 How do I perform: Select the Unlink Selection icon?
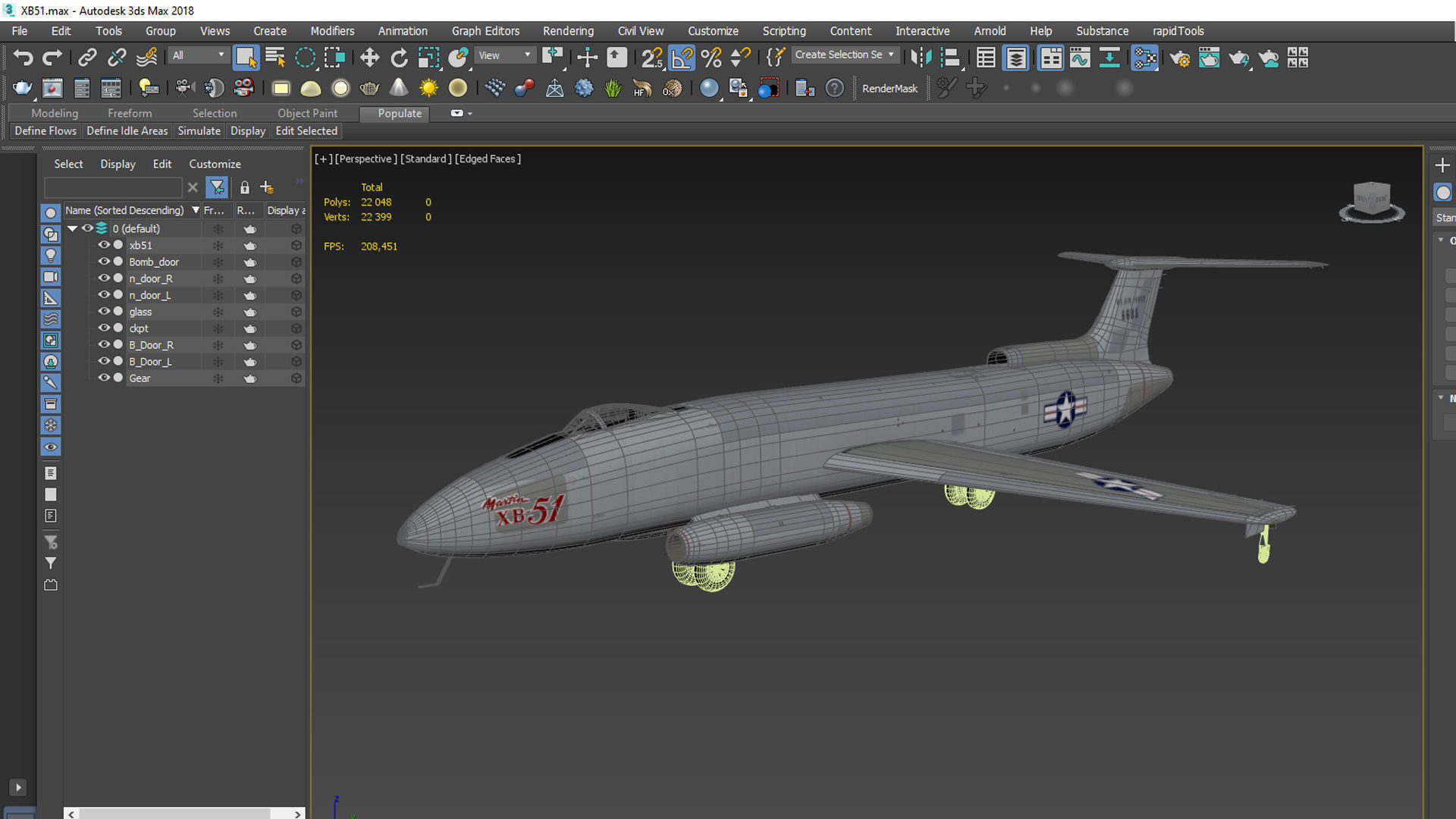(117, 58)
